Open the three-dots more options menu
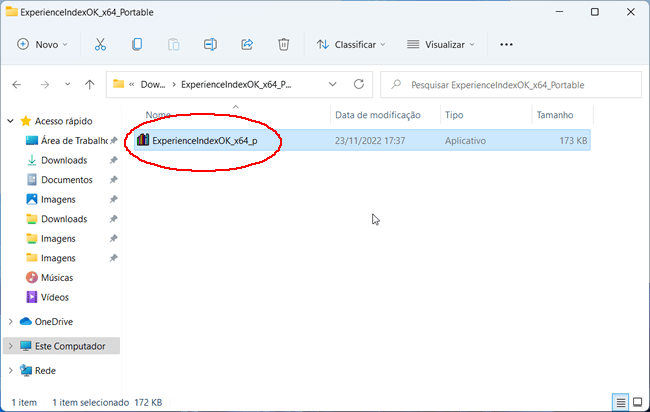Viewport: 650px width, 412px height. (506, 45)
